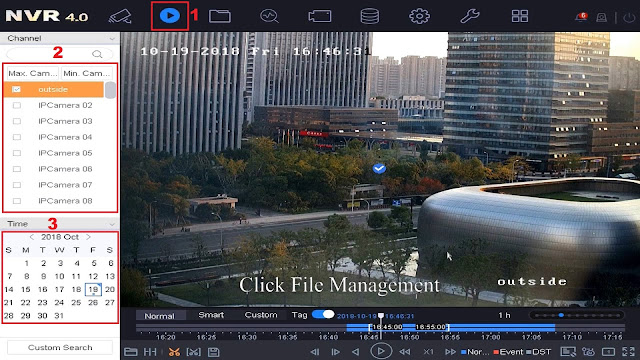Open the Maintenance wrench icon
Screen dimensions: 640x360
pyautogui.click(x=470, y=16)
